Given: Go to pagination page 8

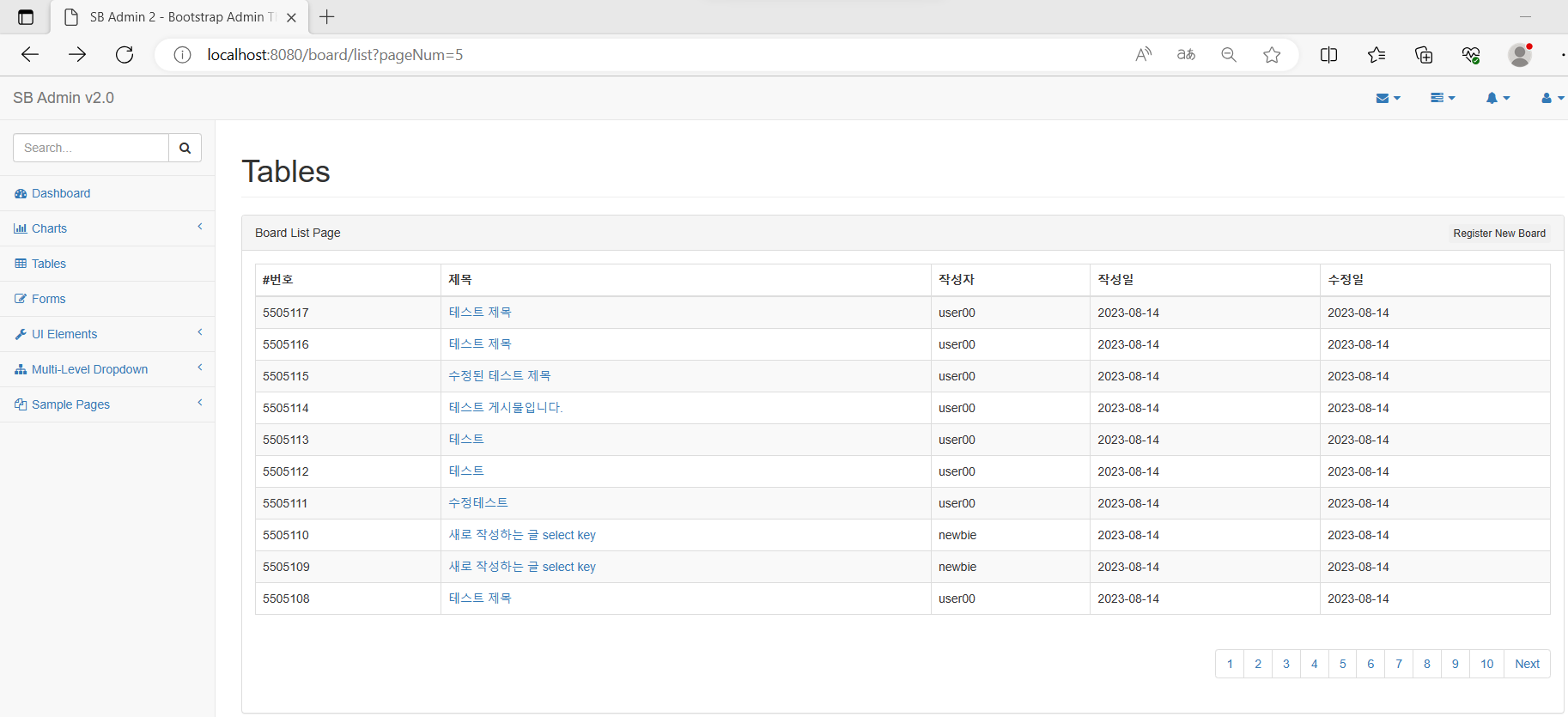Looking at the screenshot, I should click(1427, 664).
